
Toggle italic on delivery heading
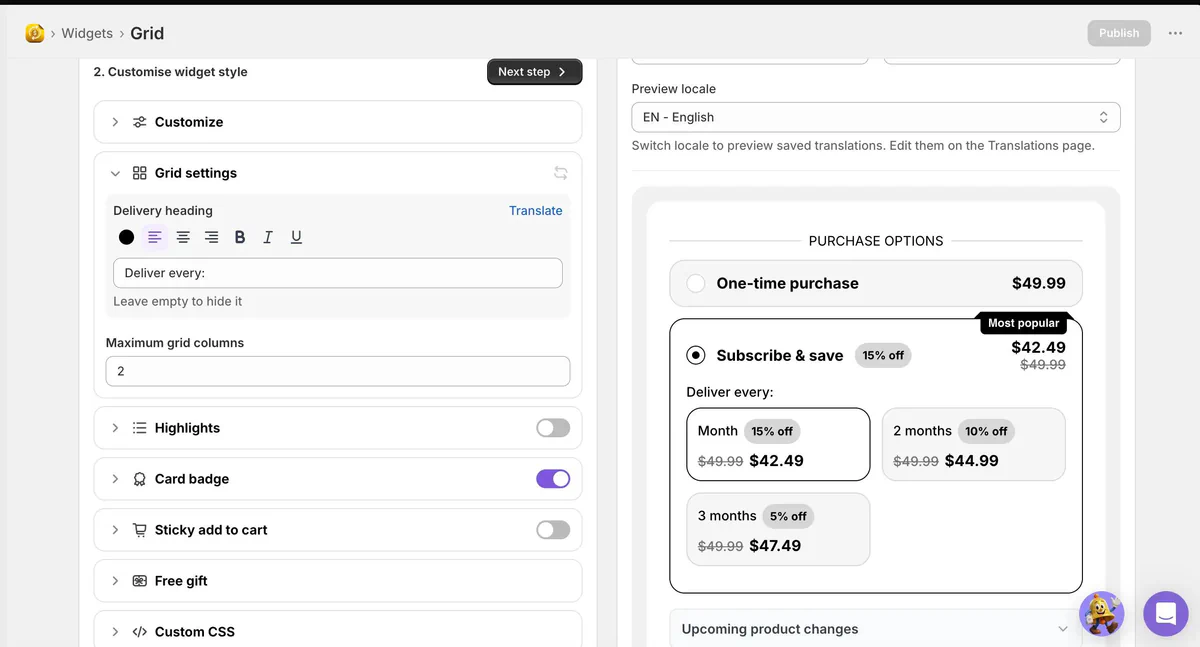pos(268,237)
